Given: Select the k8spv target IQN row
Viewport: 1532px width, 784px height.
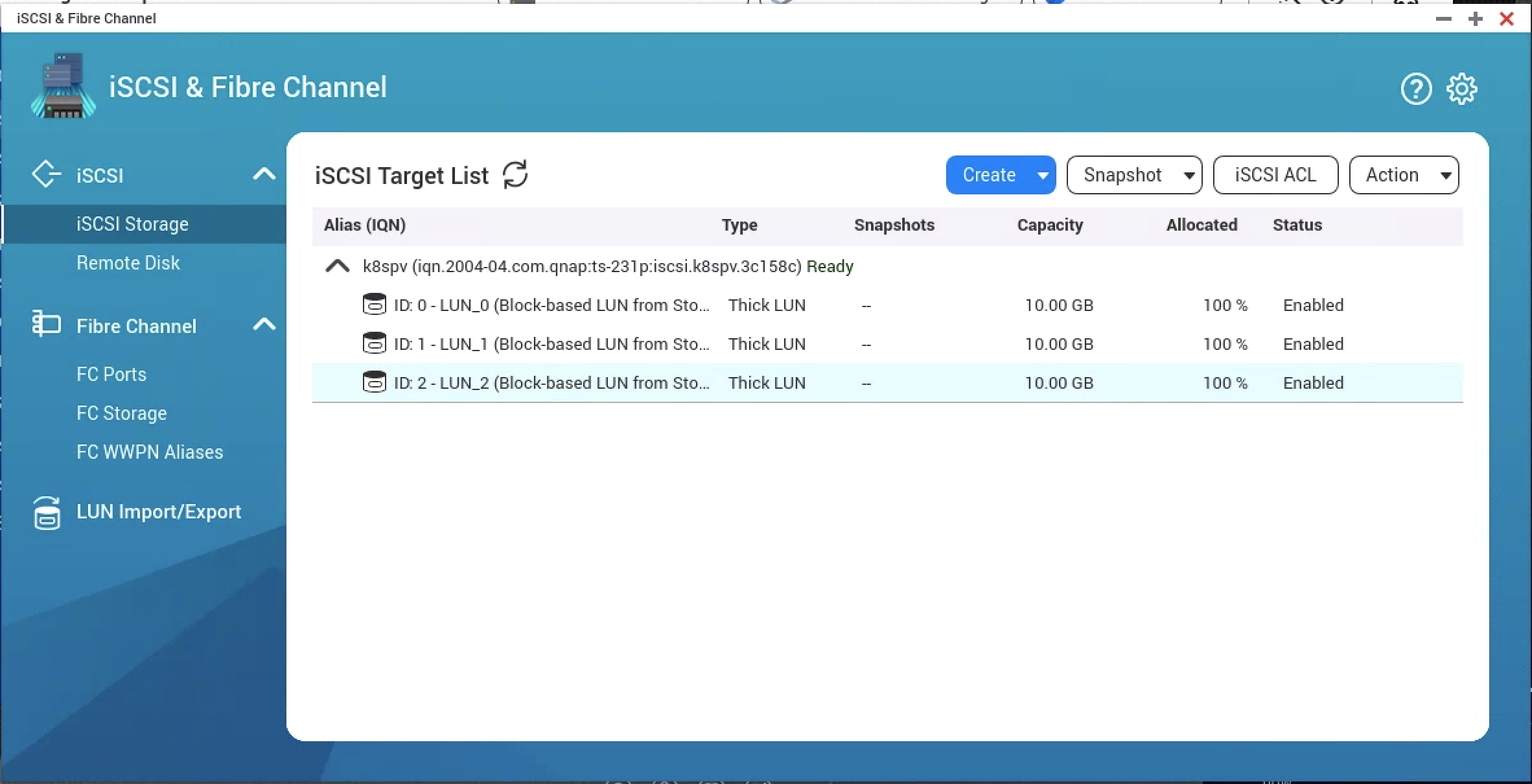Looking at the screenshot, I should 888,266.
